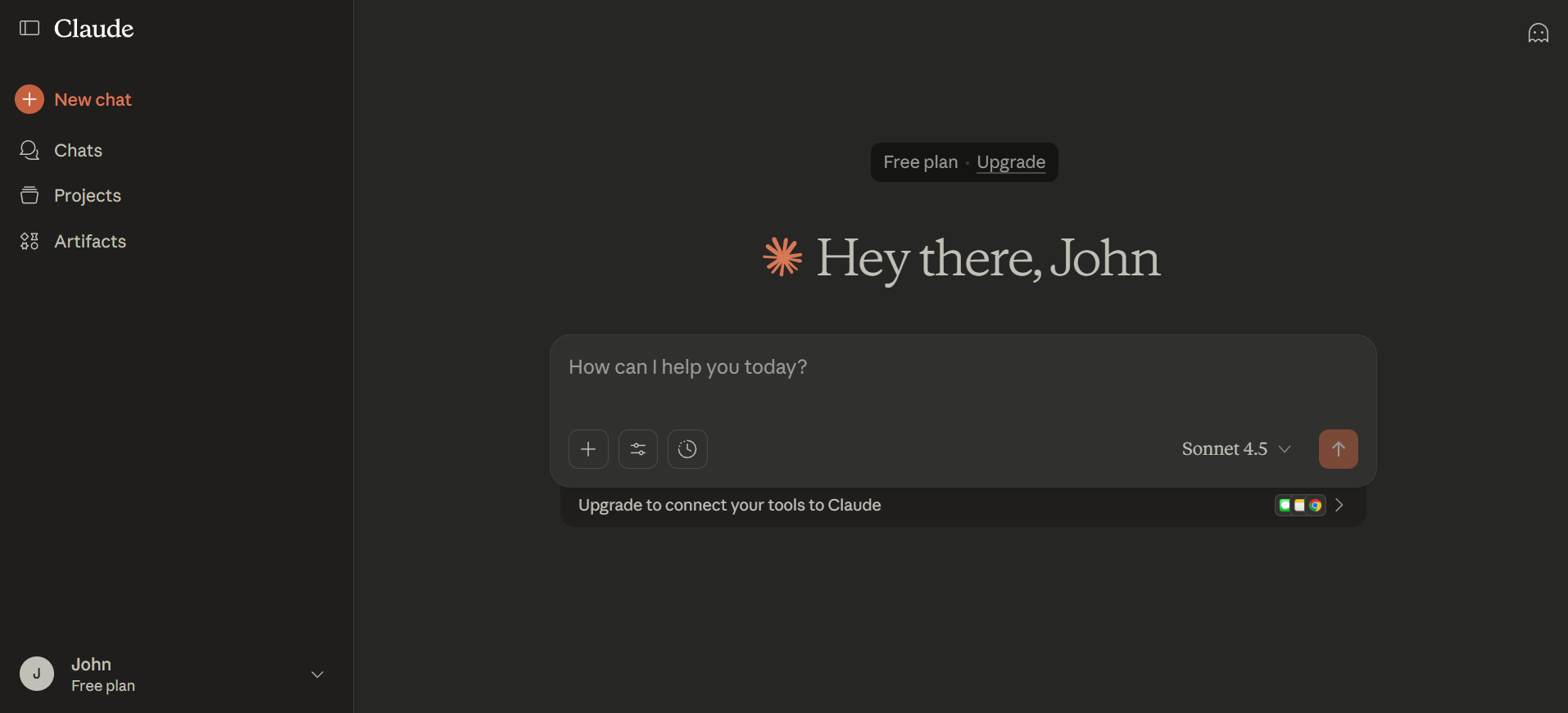1568x713 pixels.
Task: Click the 'Free plan' label at top
Action: 920,162
